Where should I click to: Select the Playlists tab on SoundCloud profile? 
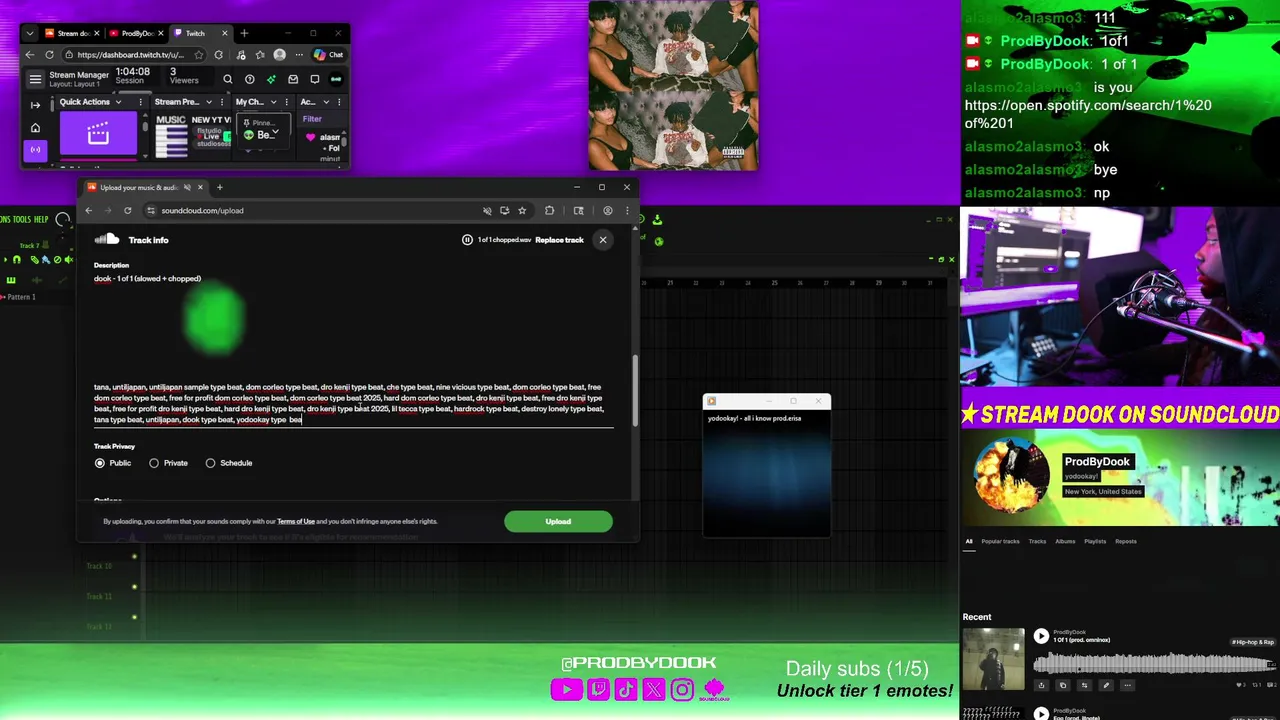[x=1095, y=541]
